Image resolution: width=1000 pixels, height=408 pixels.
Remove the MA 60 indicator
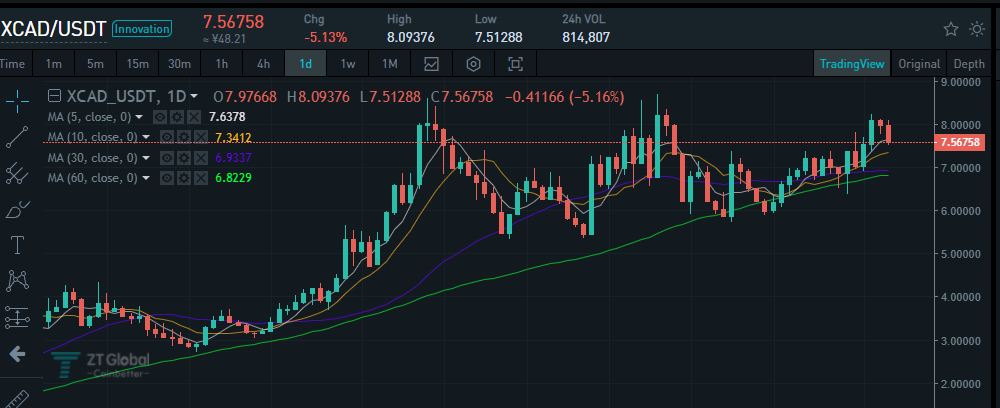pos(200,178)
